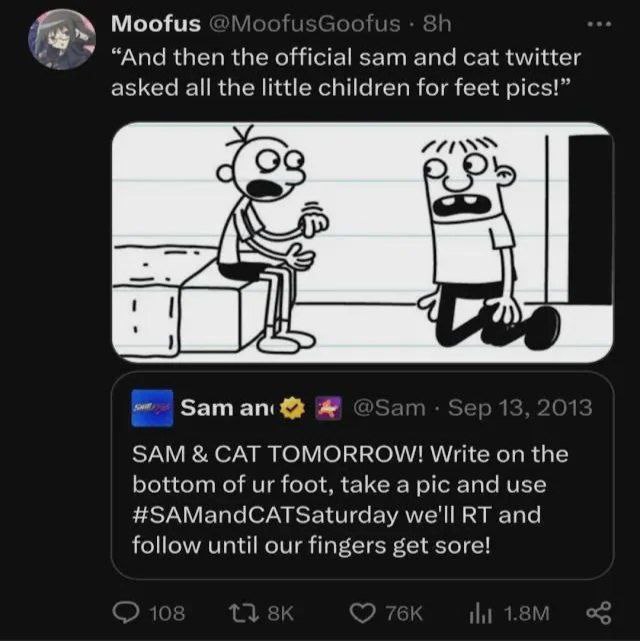Viewport: 640px width, 641px height.
Task: Click the Sam and Cat blue avatar
Action: coord(152,408)
